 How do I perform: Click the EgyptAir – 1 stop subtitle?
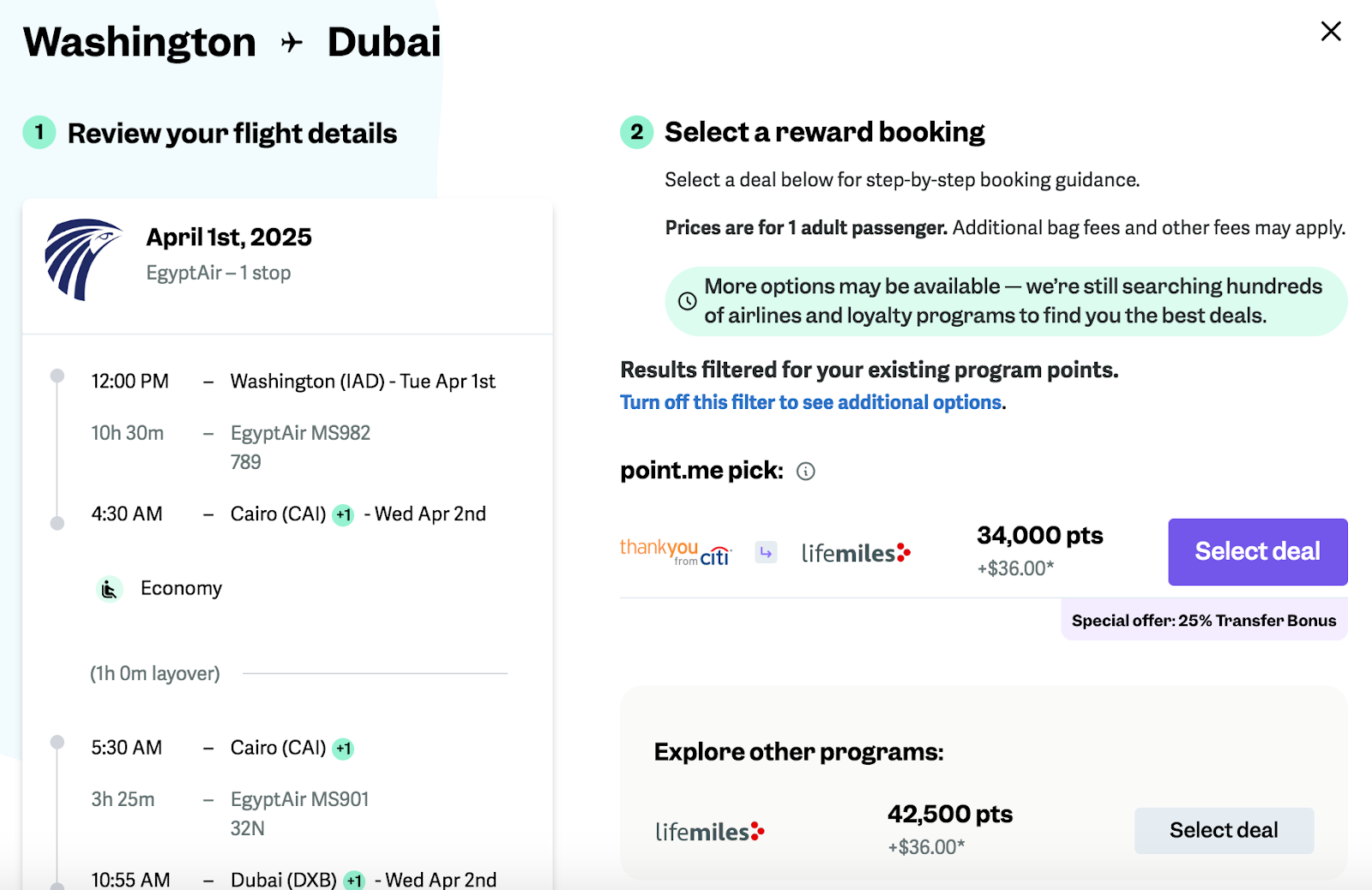(219, 273)
